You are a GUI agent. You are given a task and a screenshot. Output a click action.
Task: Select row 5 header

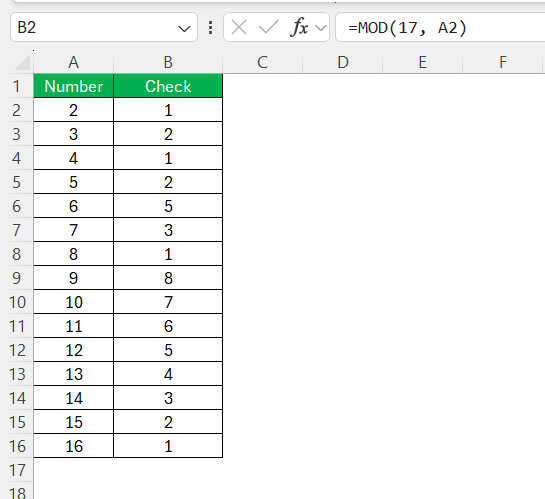(17, 182)
